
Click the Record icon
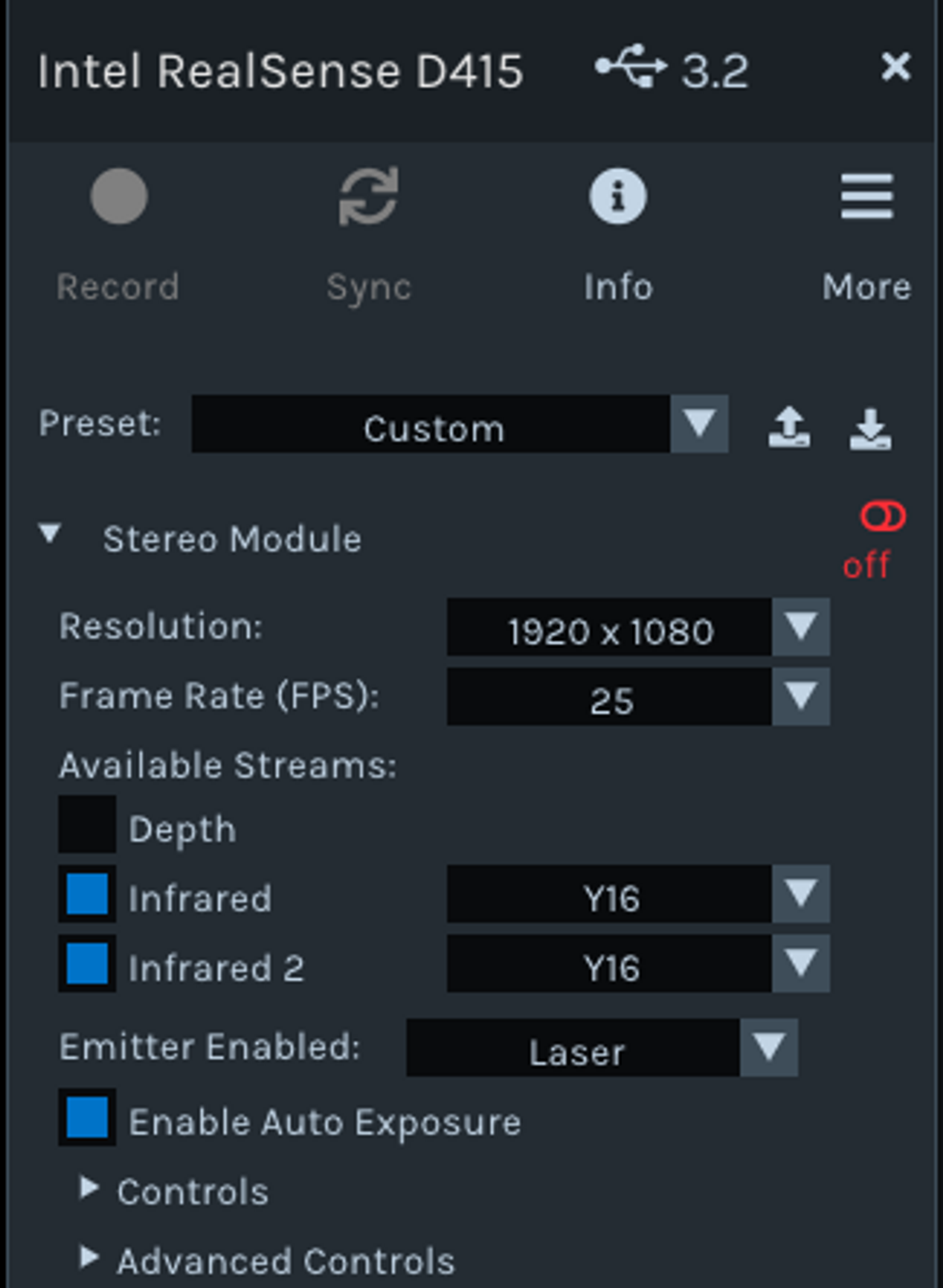pyautogui.click(x=118, y=197)
